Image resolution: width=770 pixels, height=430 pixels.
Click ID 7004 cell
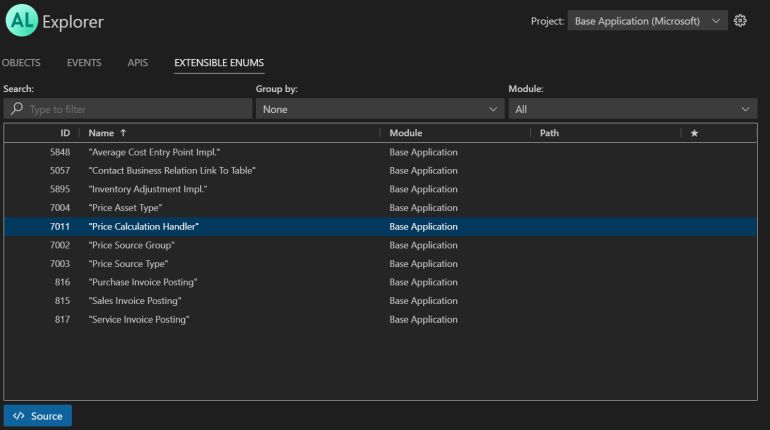coord(60,208)
